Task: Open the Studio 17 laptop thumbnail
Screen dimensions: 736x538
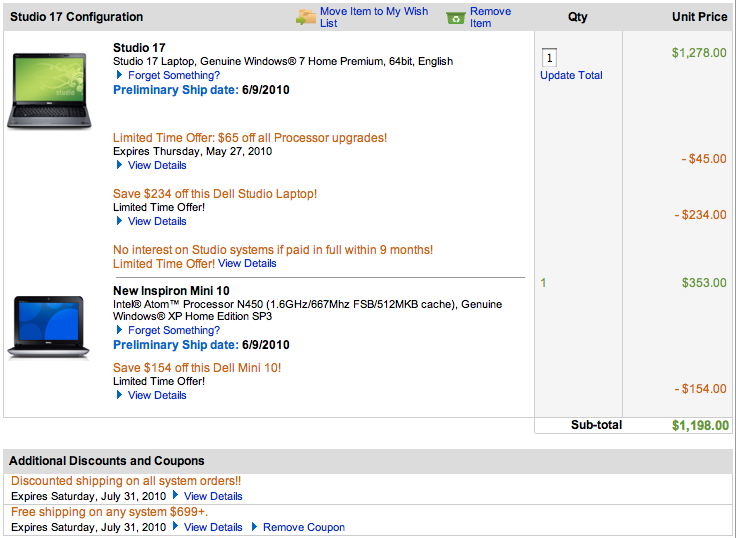Action: pyautogui.click(x=49, y=90)
